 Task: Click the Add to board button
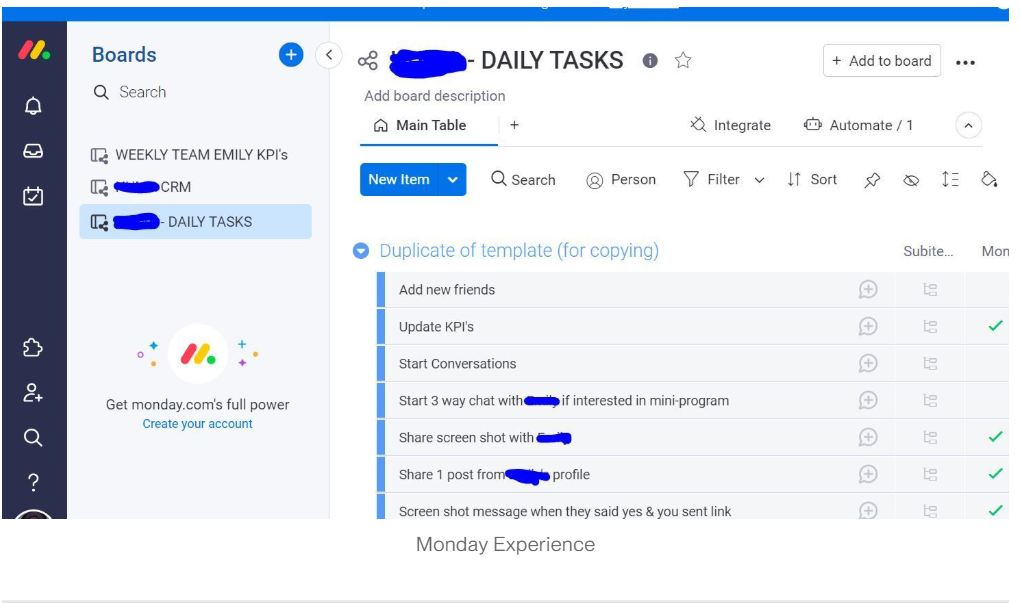881,60
